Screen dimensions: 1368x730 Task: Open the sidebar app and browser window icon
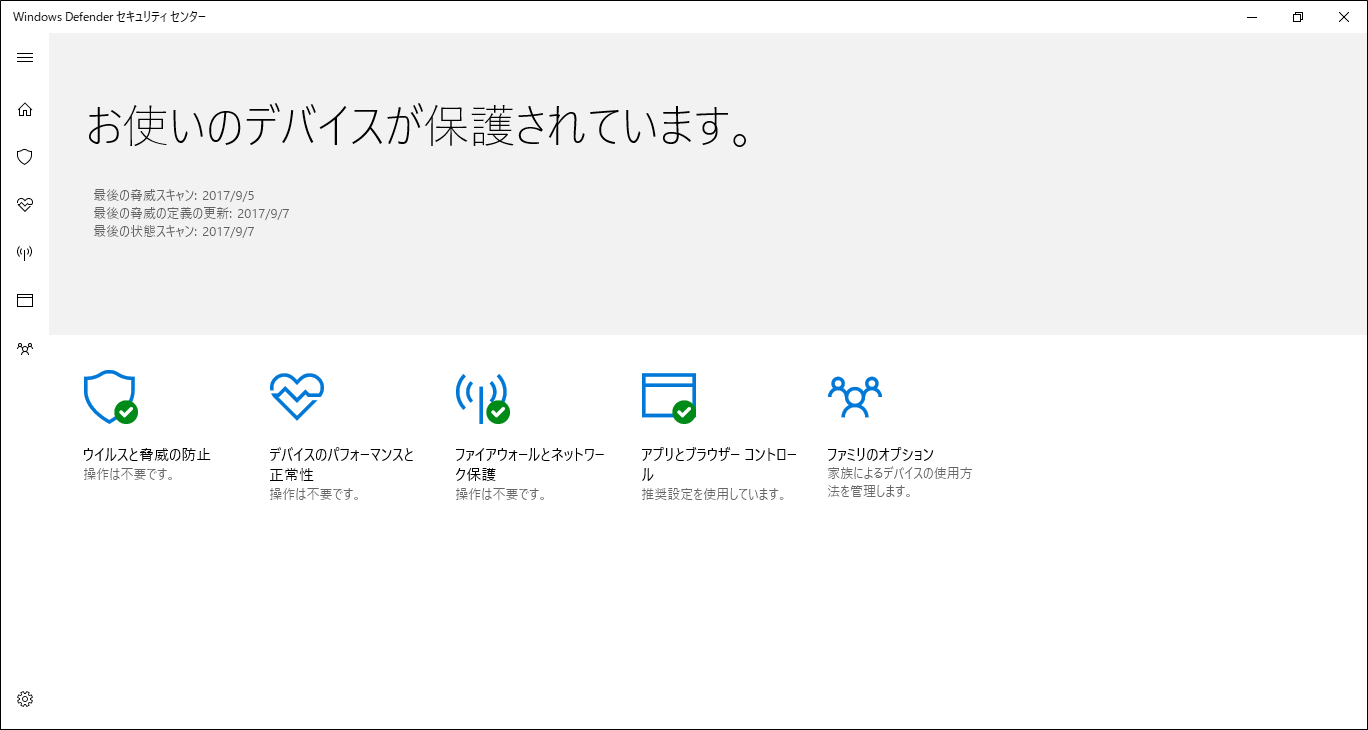click(x=25, y=301)
